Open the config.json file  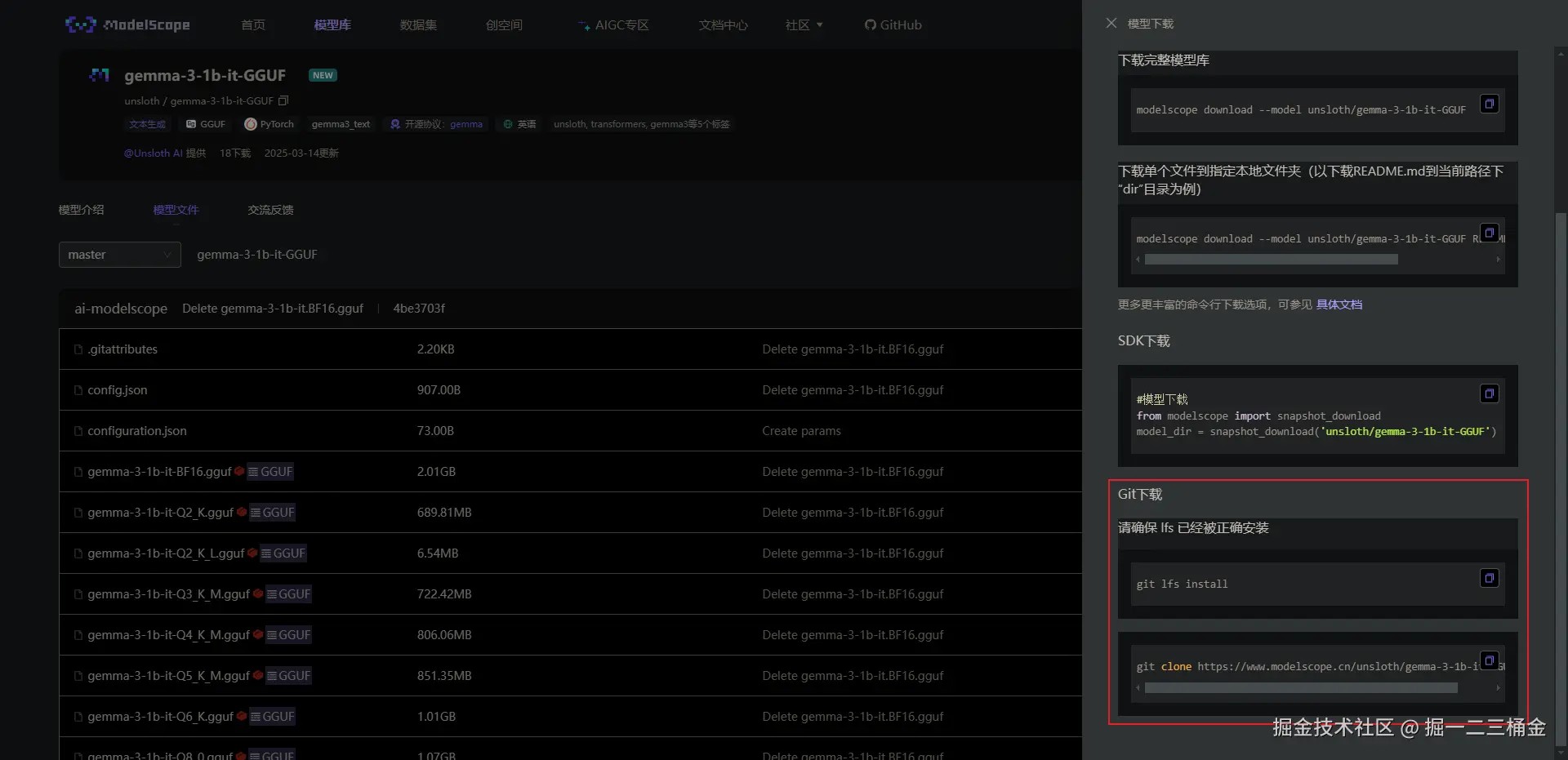pyautogui.click(x=118, y=390)
